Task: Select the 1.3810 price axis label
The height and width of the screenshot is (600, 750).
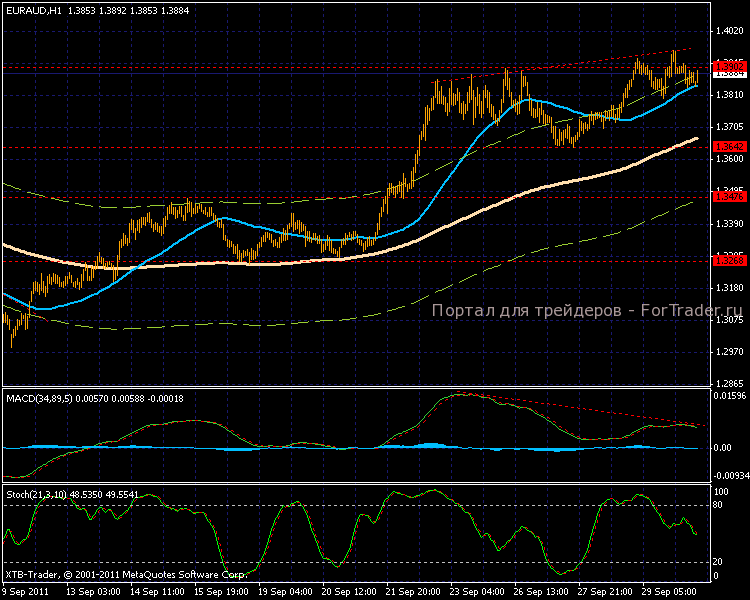Action: click(729, 95)
